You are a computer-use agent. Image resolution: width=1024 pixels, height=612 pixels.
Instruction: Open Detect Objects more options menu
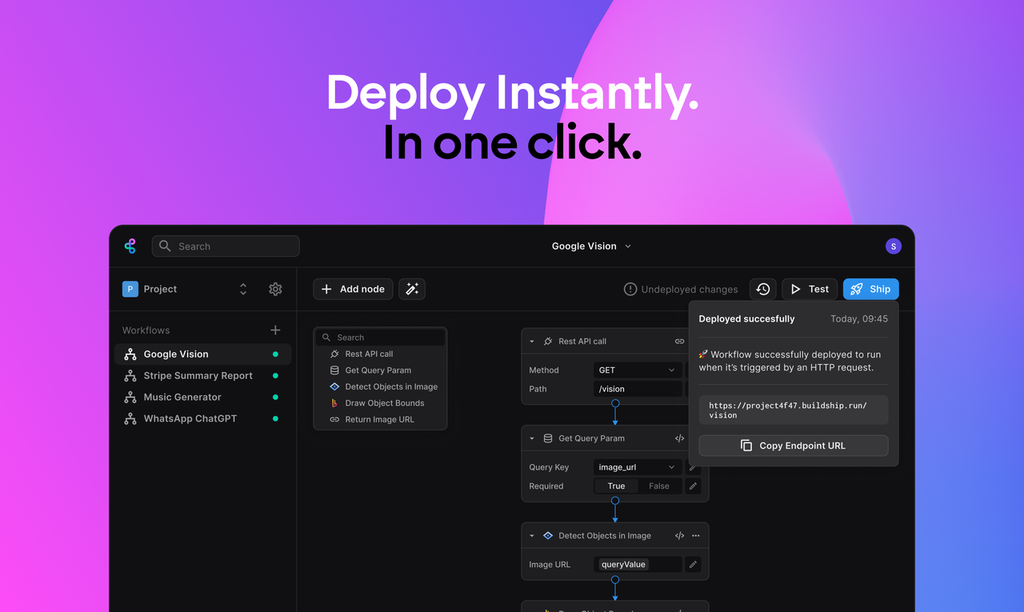[x=696, y=536]
